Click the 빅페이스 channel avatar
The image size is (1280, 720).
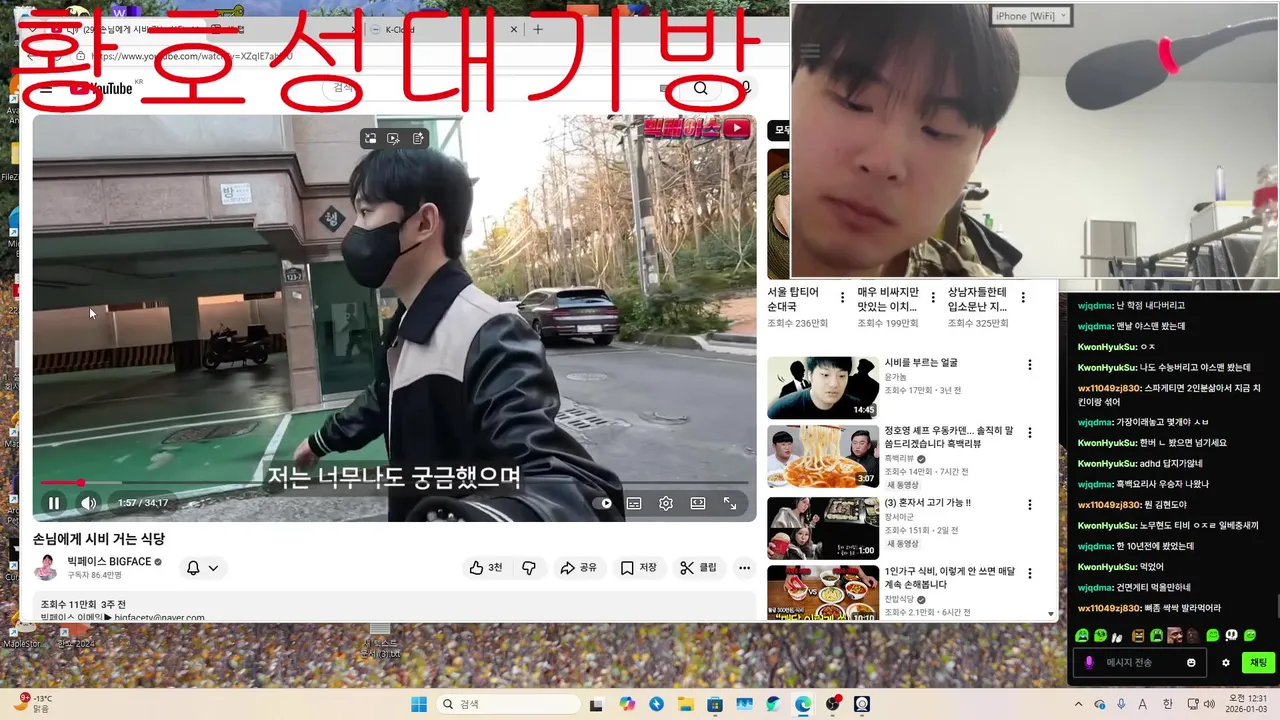(46, 568)
